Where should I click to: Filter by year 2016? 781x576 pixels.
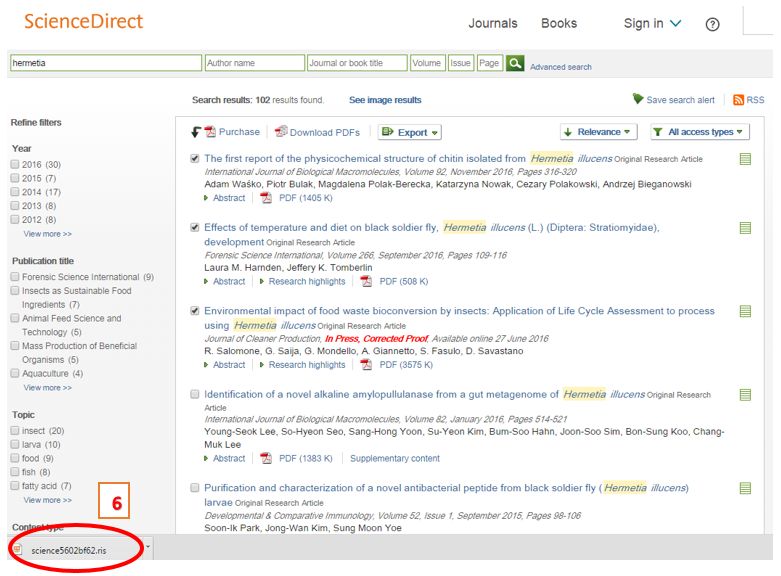point(15,164)
